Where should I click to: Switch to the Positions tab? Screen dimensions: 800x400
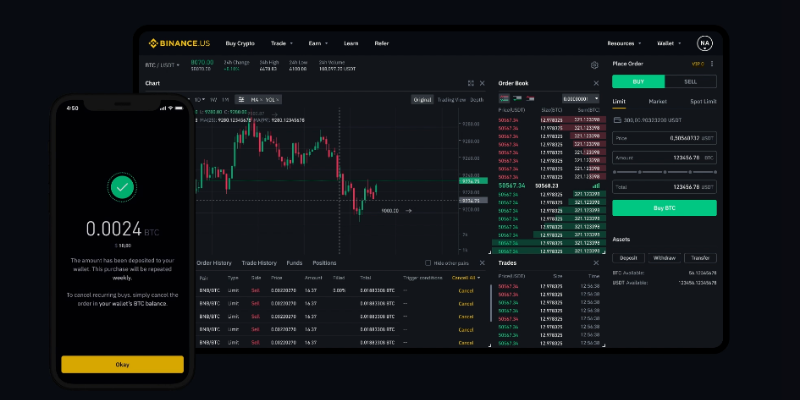coord(324,263)
